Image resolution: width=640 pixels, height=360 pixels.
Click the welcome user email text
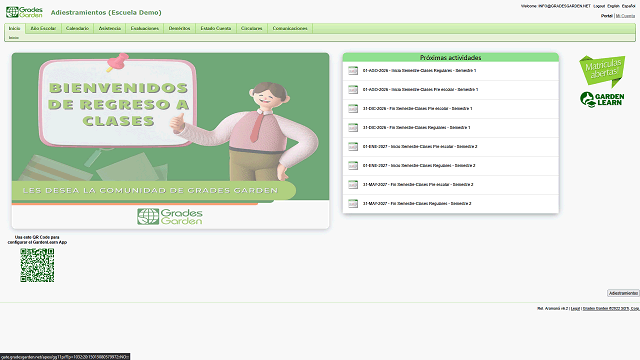[564, 6]
